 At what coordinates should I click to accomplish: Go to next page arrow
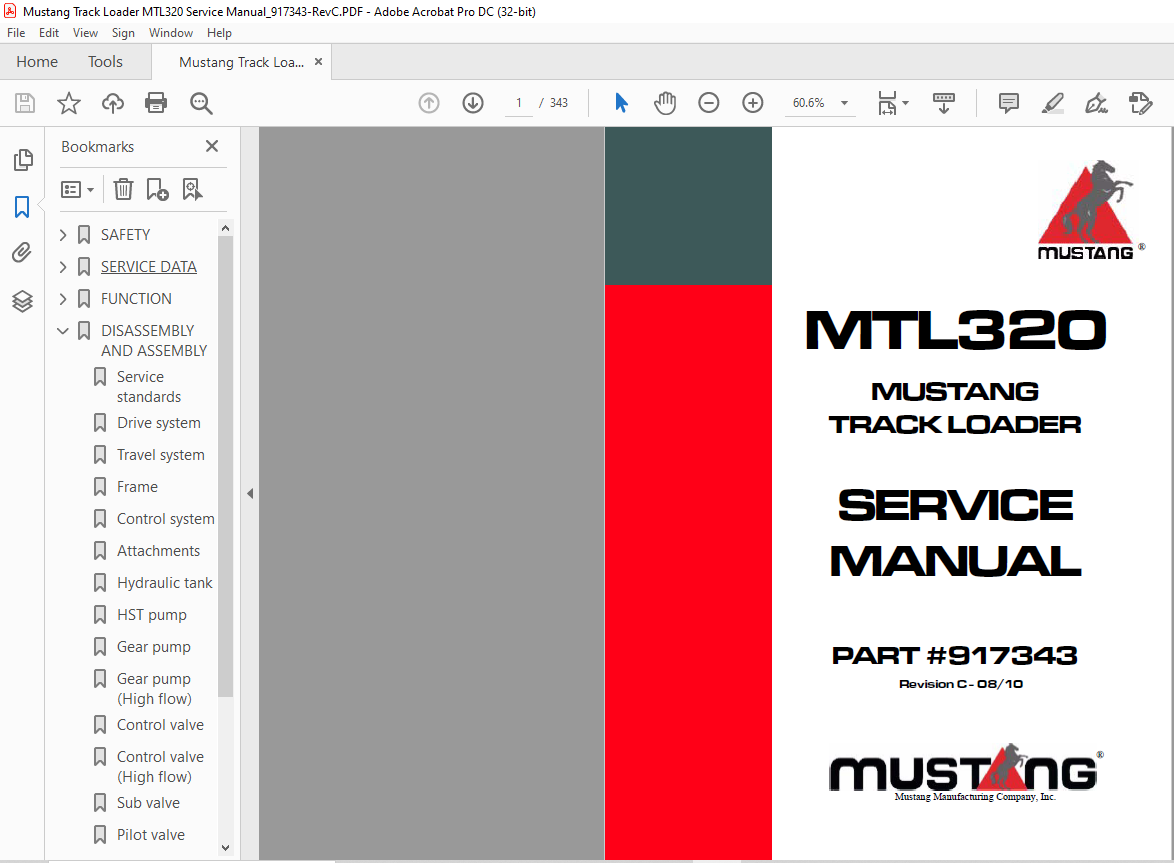[472, 103]
